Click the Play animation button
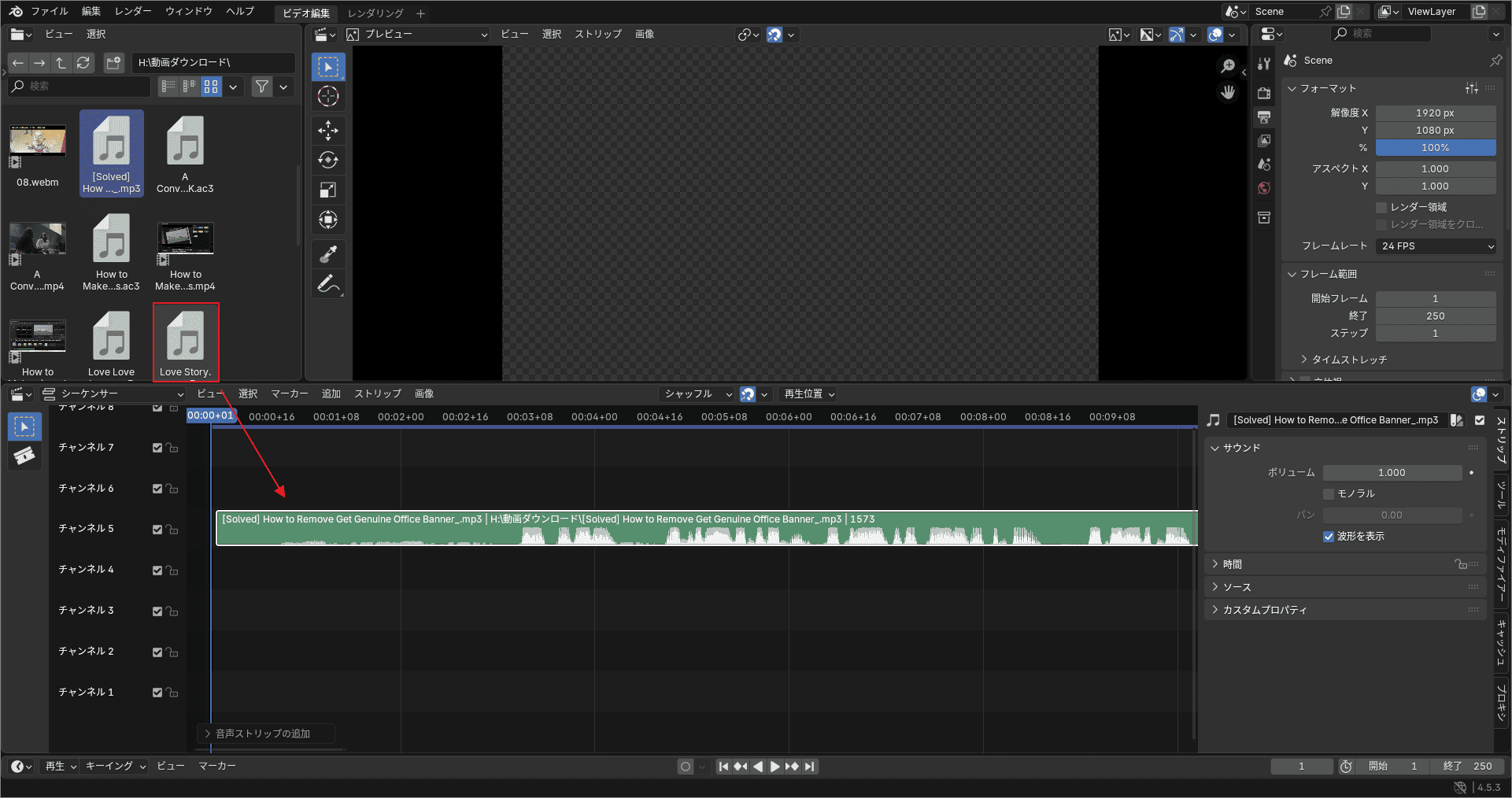1512x798 pixels. [774, 767]
